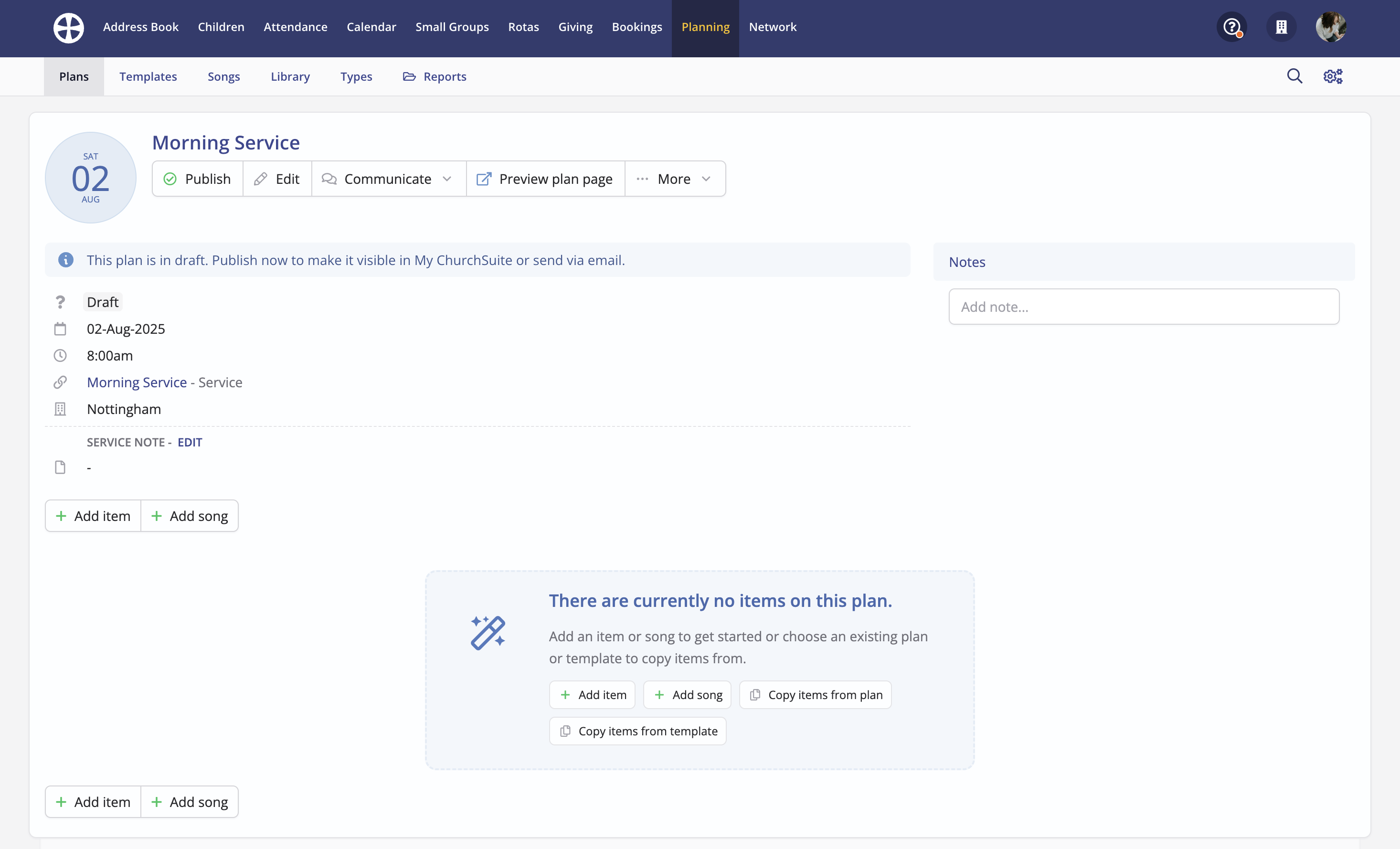Screen dimensions: 1400x849
Task: Open the Children module
Action: (221, 27)
